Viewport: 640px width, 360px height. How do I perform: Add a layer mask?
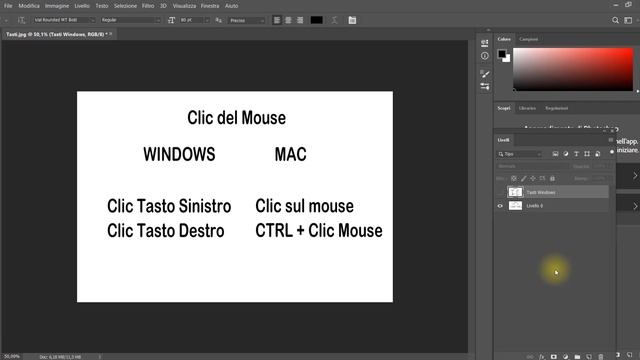click(x=553, y=356)
